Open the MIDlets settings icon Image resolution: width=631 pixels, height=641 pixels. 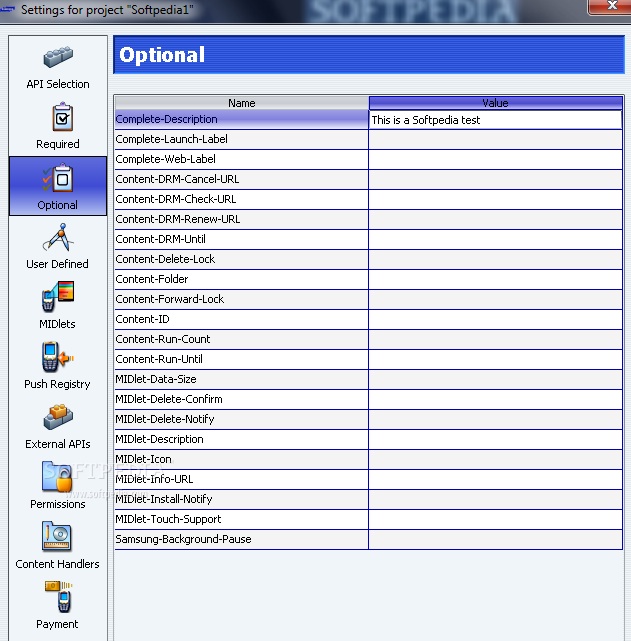[57, 299]
